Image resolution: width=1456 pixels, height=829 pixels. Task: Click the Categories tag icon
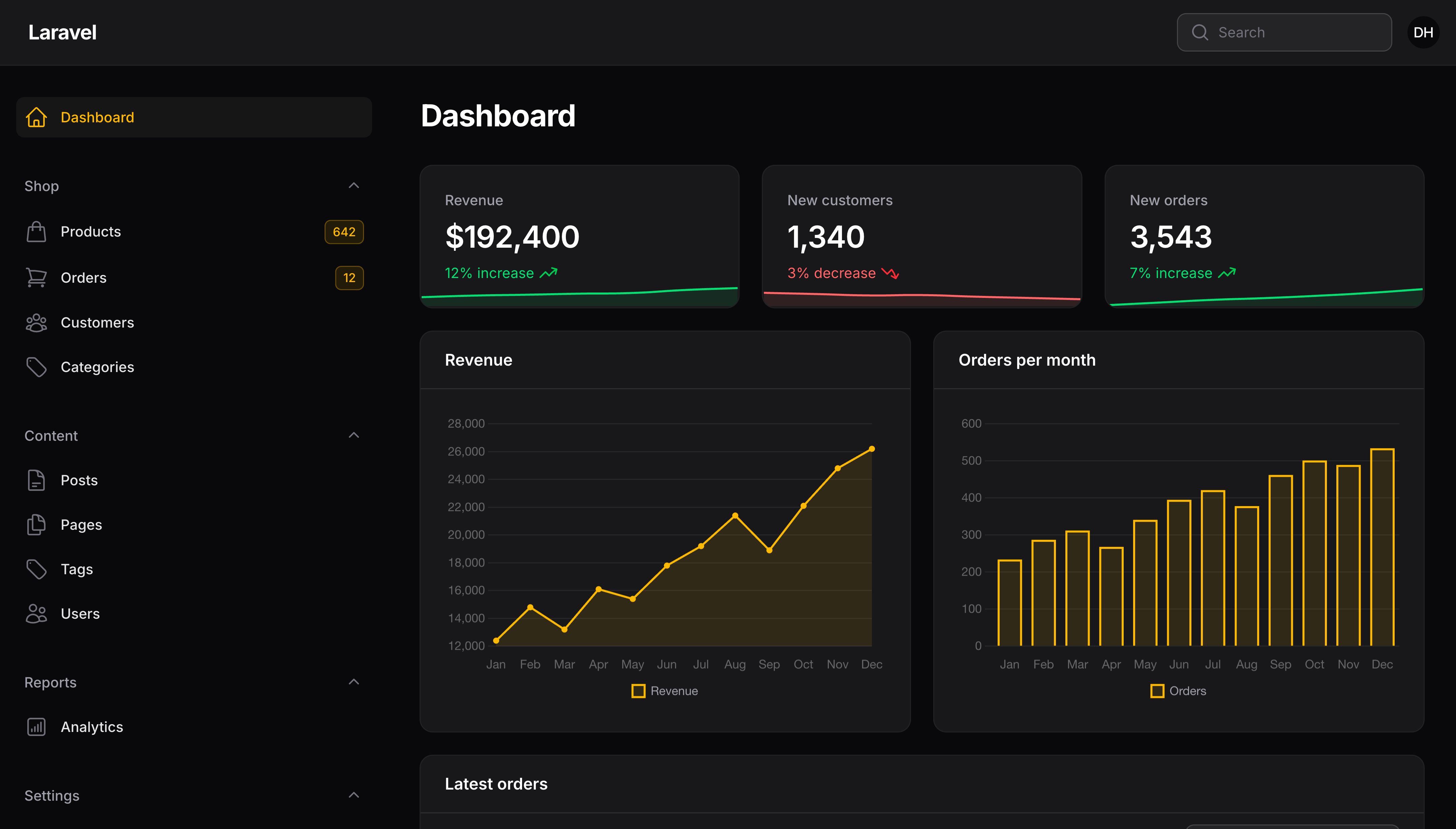click(x=36, y=367)
